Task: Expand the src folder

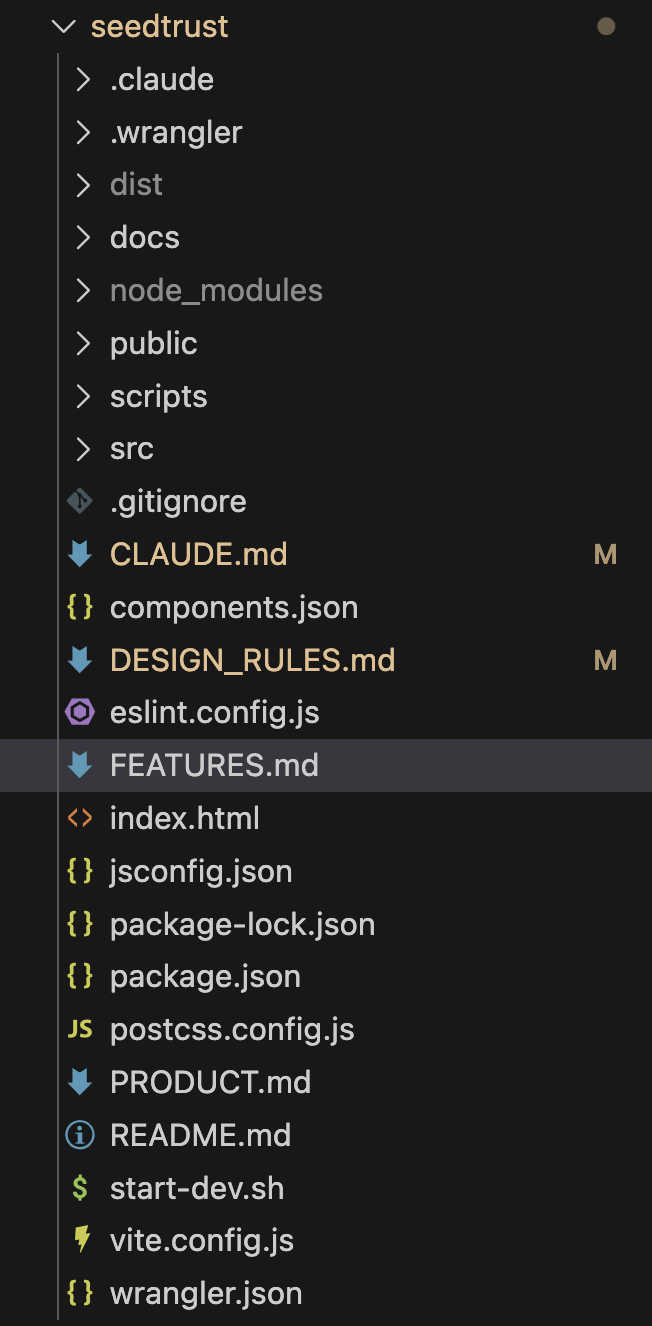Action: (x=82, y=449)
